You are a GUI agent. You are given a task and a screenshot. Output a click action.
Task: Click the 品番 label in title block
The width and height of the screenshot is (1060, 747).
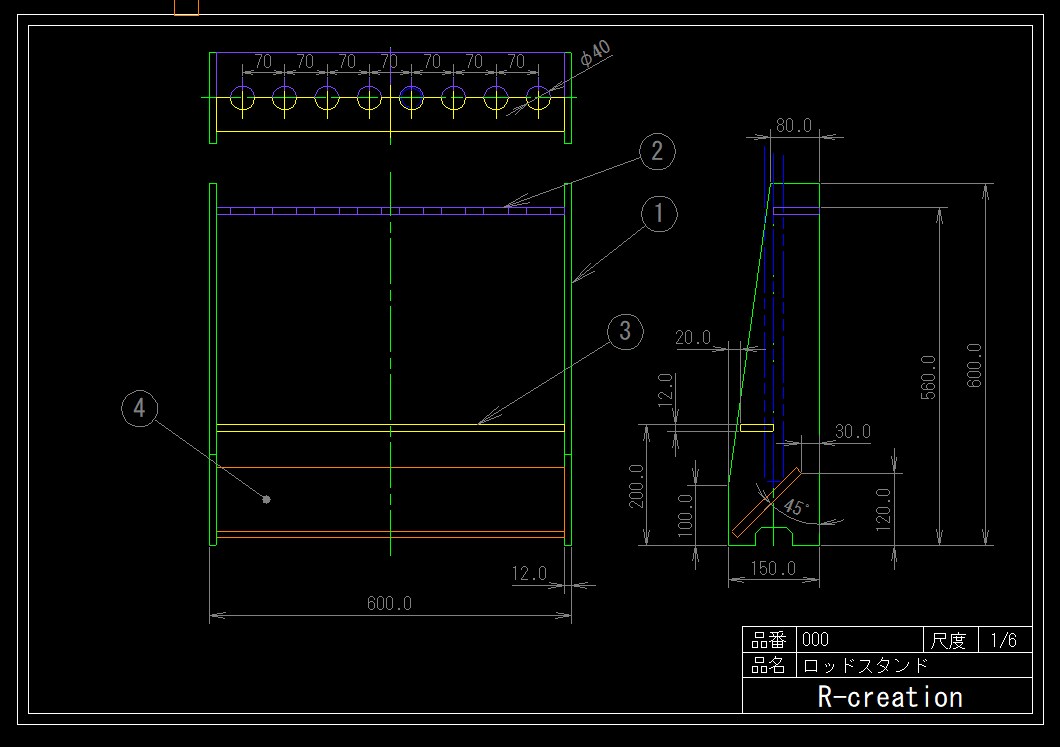(769, 640)
